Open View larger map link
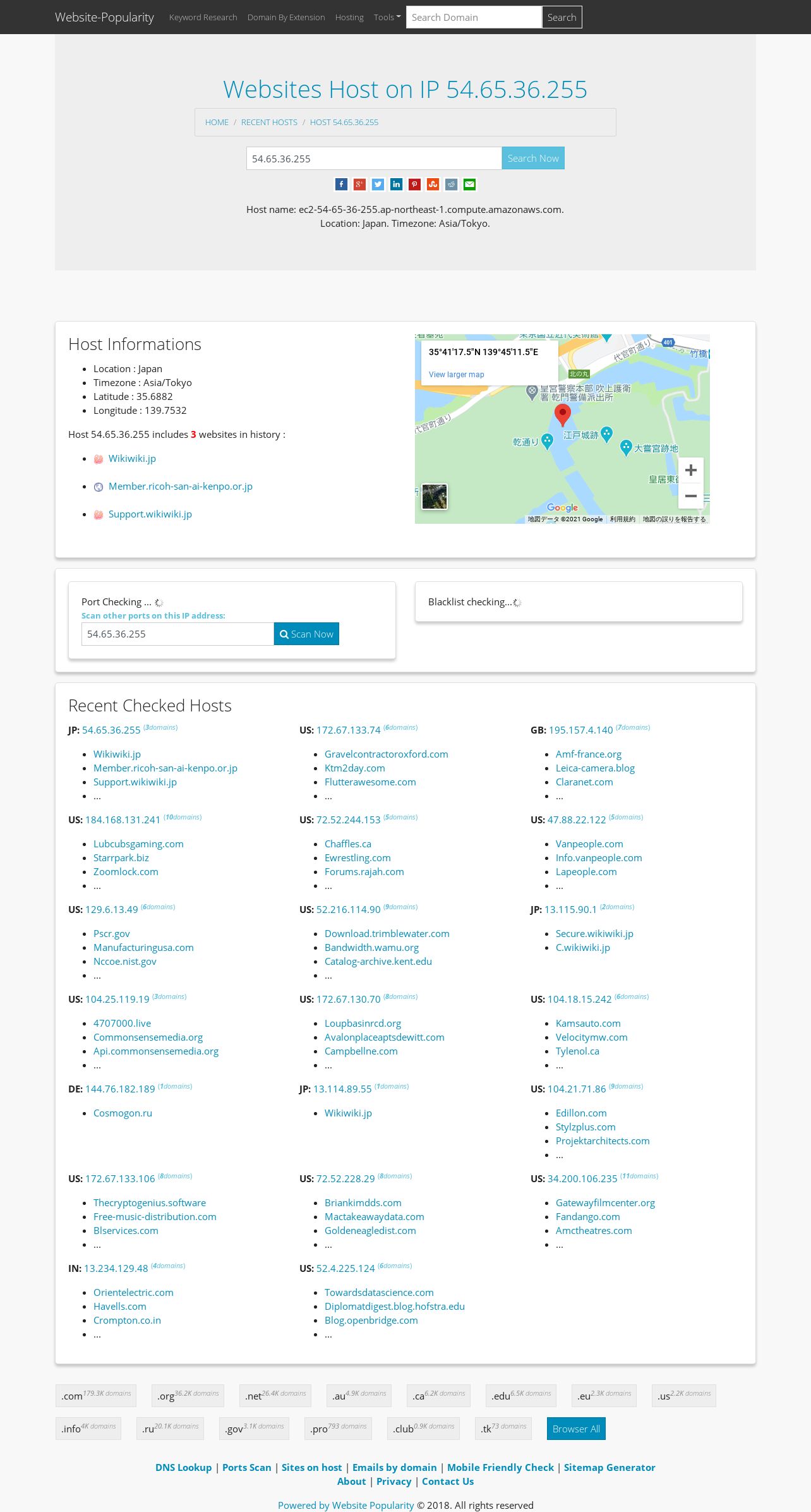Viewport: 811px width, 1512px height. (x=457, y=375)
